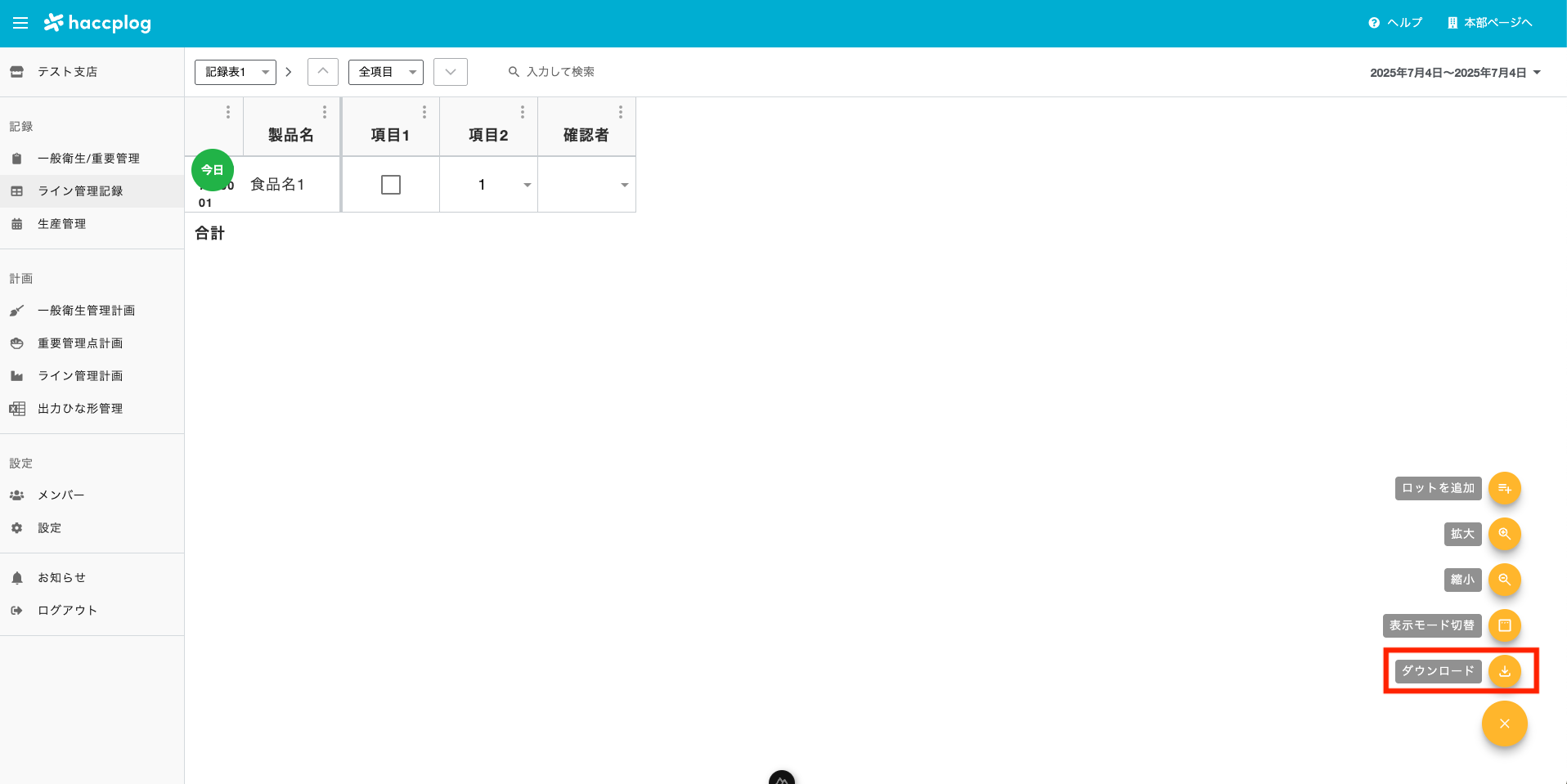Click the お知らせ notification bell icon

tap(17, 577)
